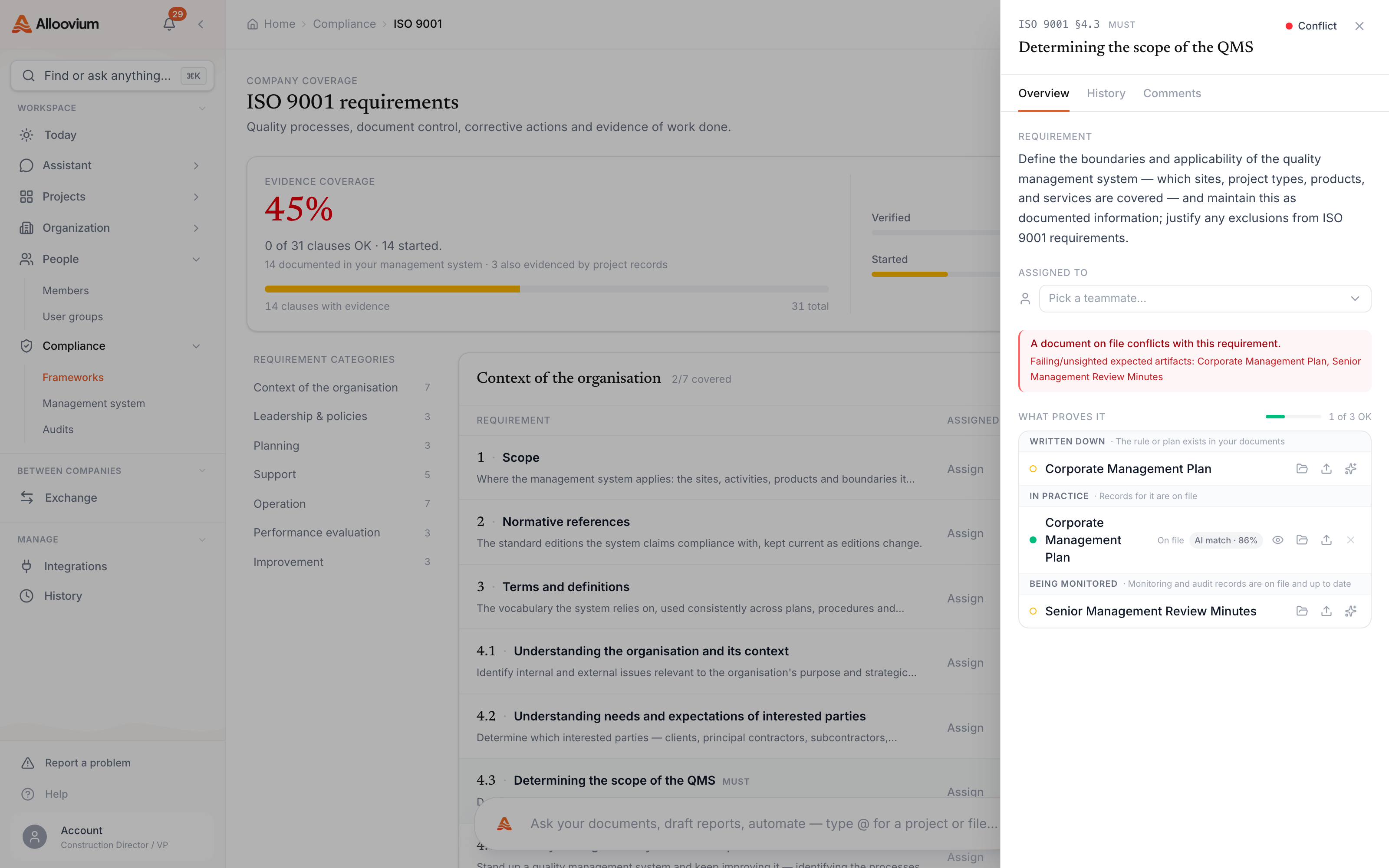Expand the Pick a teammate dropdown
The image size is (1389, 868).
pyautogui.click(x=1205, y=298)
